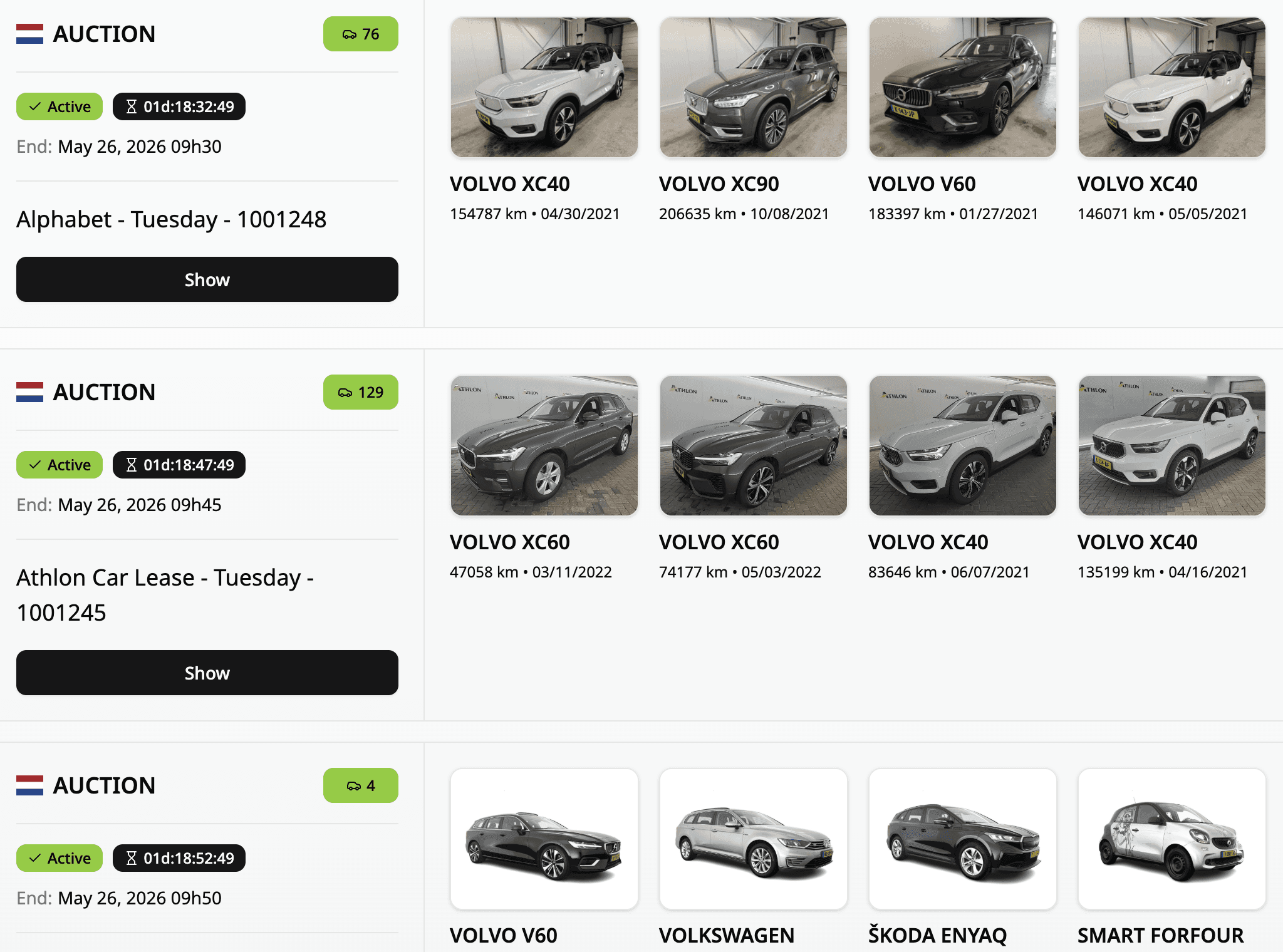Open white Volvo XC40 146071 km photo
This screenshot has height=952, width=1283.
tap(1172, 87)
